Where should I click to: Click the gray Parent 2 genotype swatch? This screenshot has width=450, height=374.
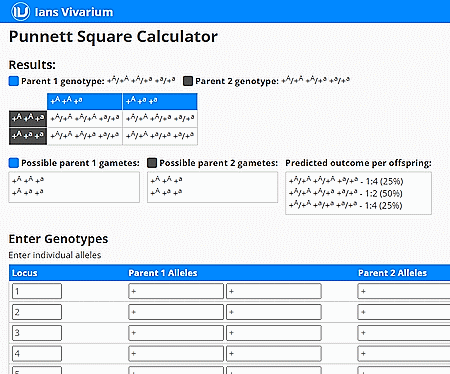(188, 81)
